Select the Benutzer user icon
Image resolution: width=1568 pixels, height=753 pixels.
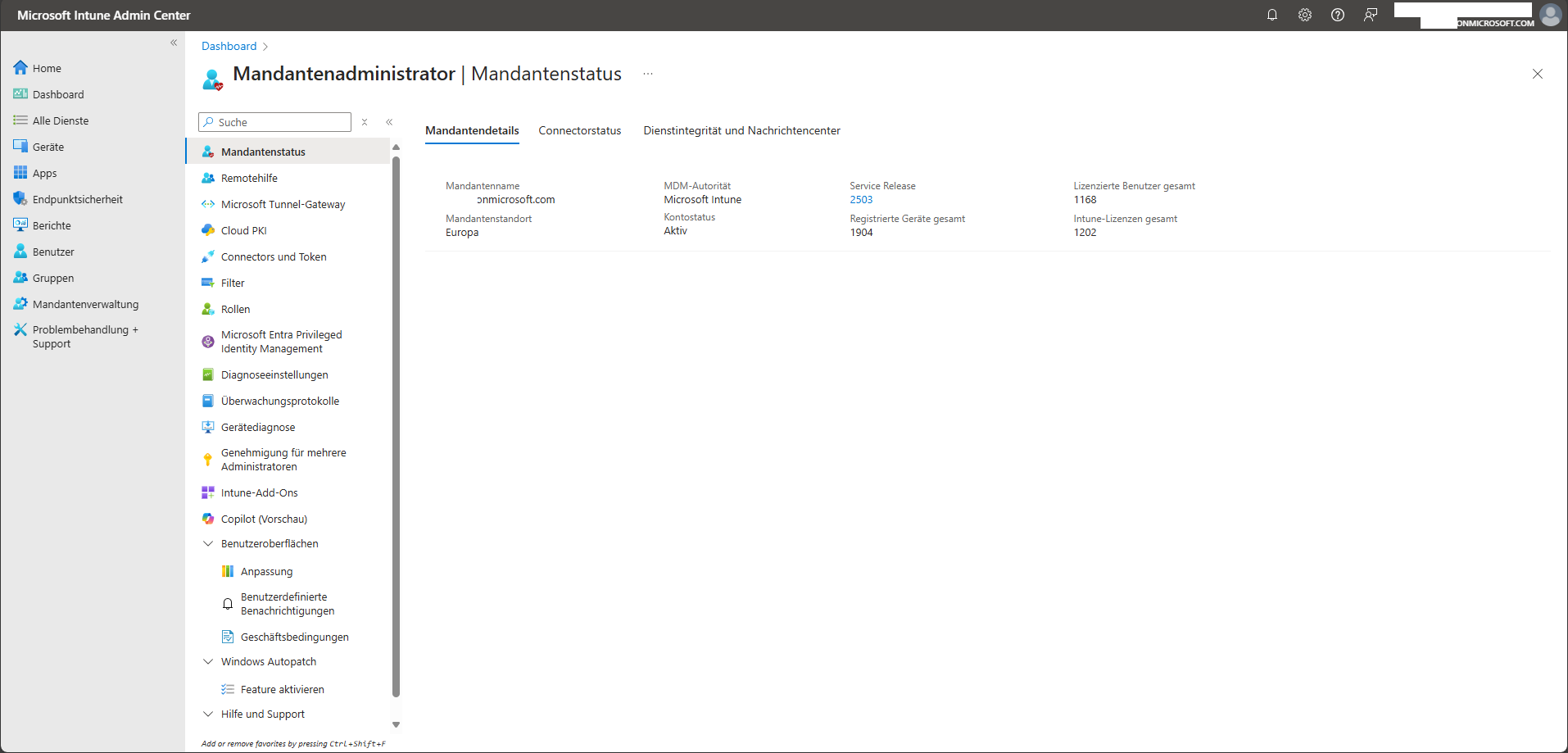(x=20, y=252)
